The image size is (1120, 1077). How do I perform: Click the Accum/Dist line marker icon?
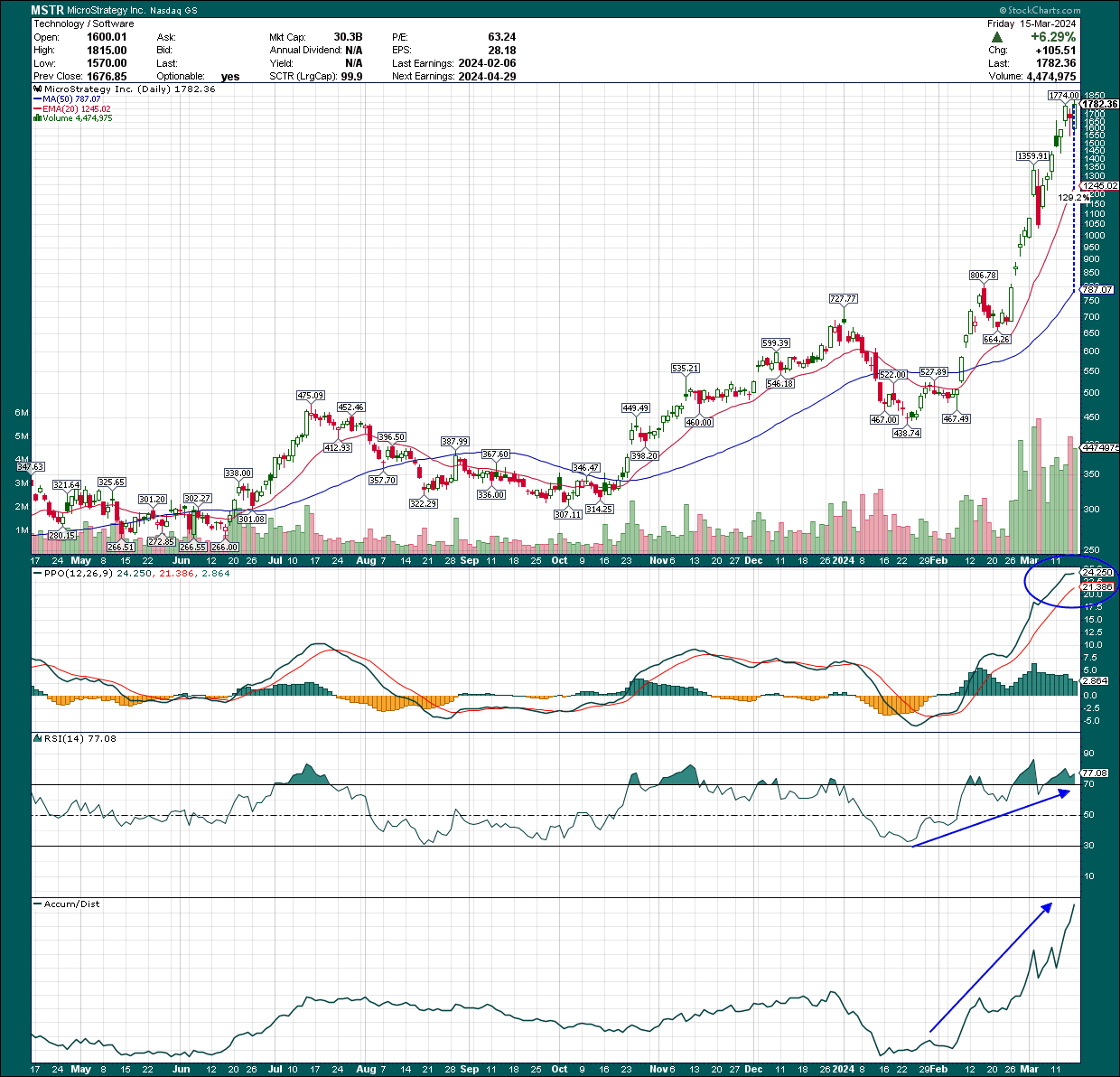38,904
